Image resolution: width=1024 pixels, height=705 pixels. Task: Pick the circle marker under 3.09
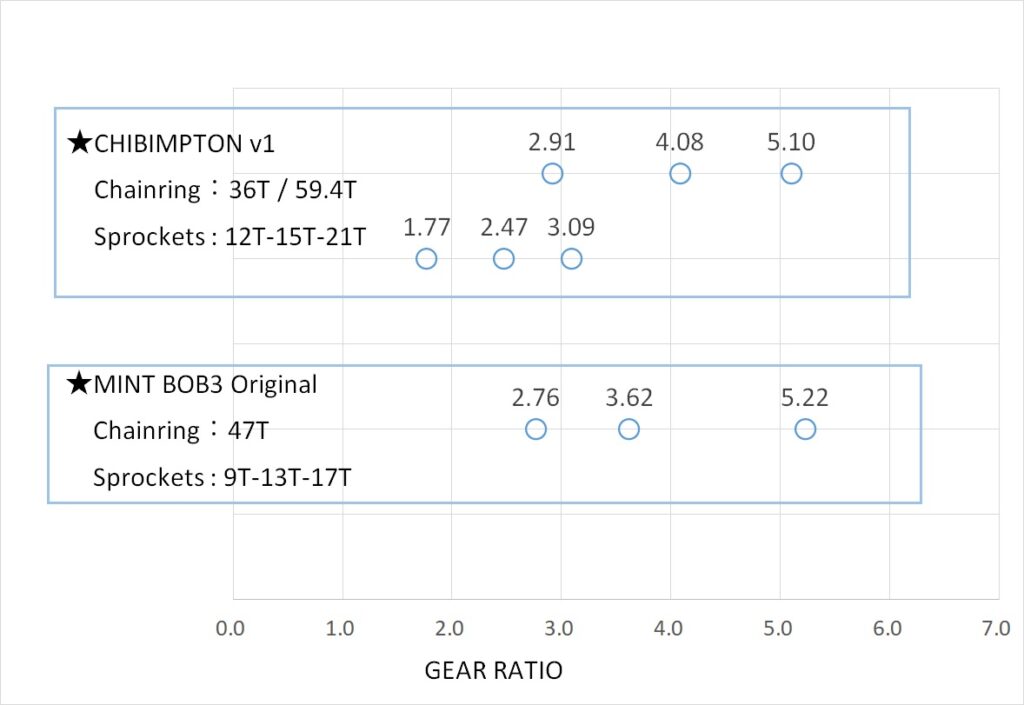571,259
